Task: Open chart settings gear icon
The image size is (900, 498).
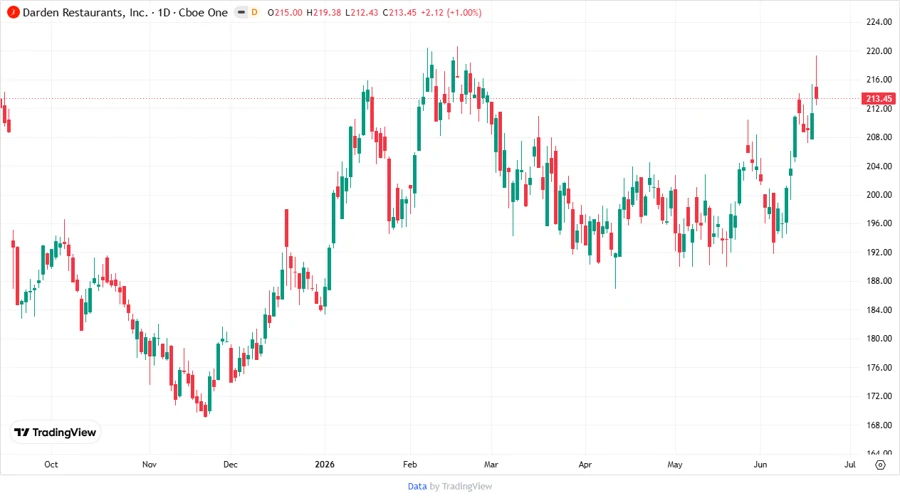Action: click(x=880, y=465)
